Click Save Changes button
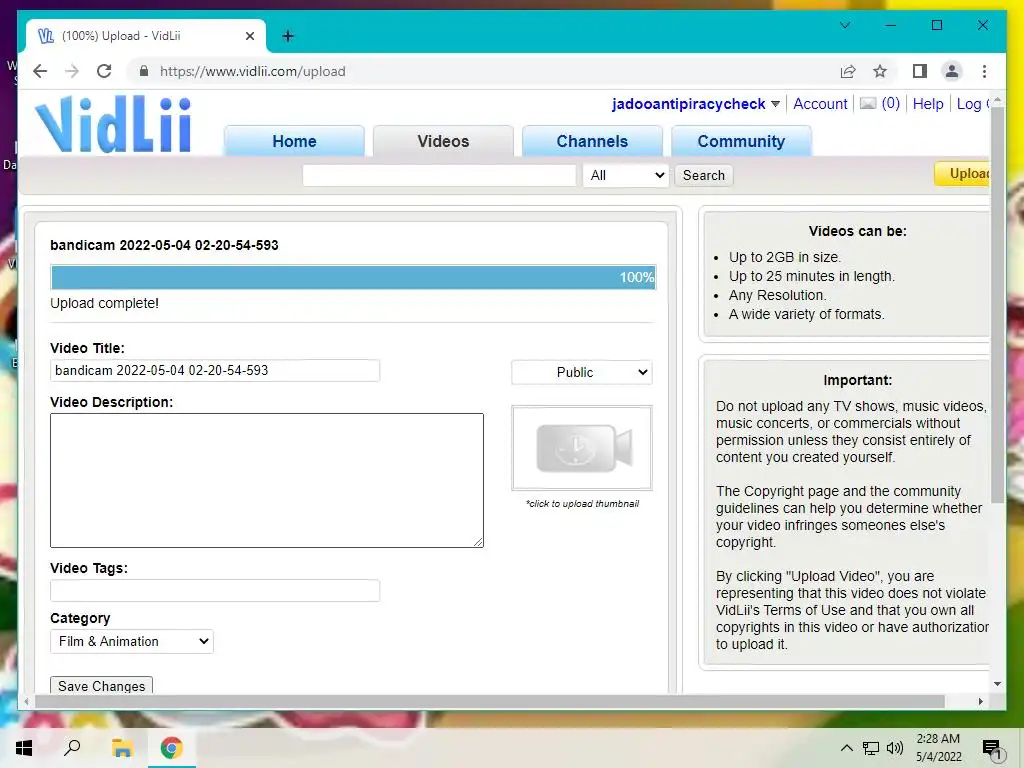This screenshot has width=1024, height=768. pyautogui.click(x=101, y=686)
